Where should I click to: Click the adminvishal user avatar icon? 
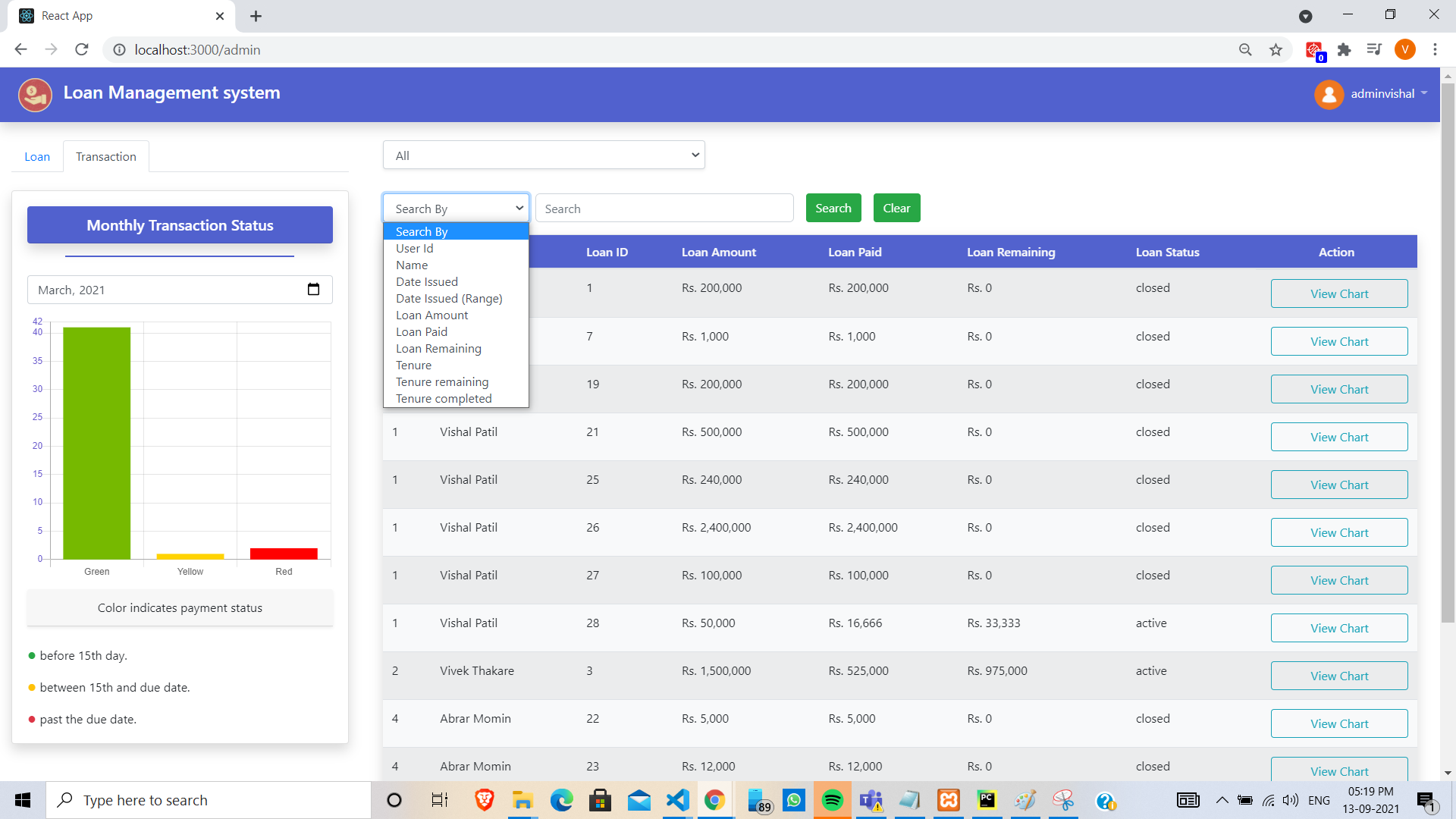click(x=1329, y=95)
